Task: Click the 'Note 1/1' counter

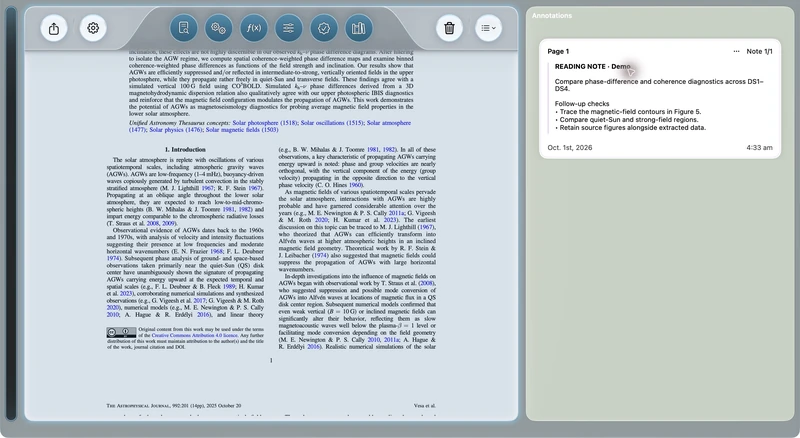Action: pyautogui.click(x=759, y=52)
